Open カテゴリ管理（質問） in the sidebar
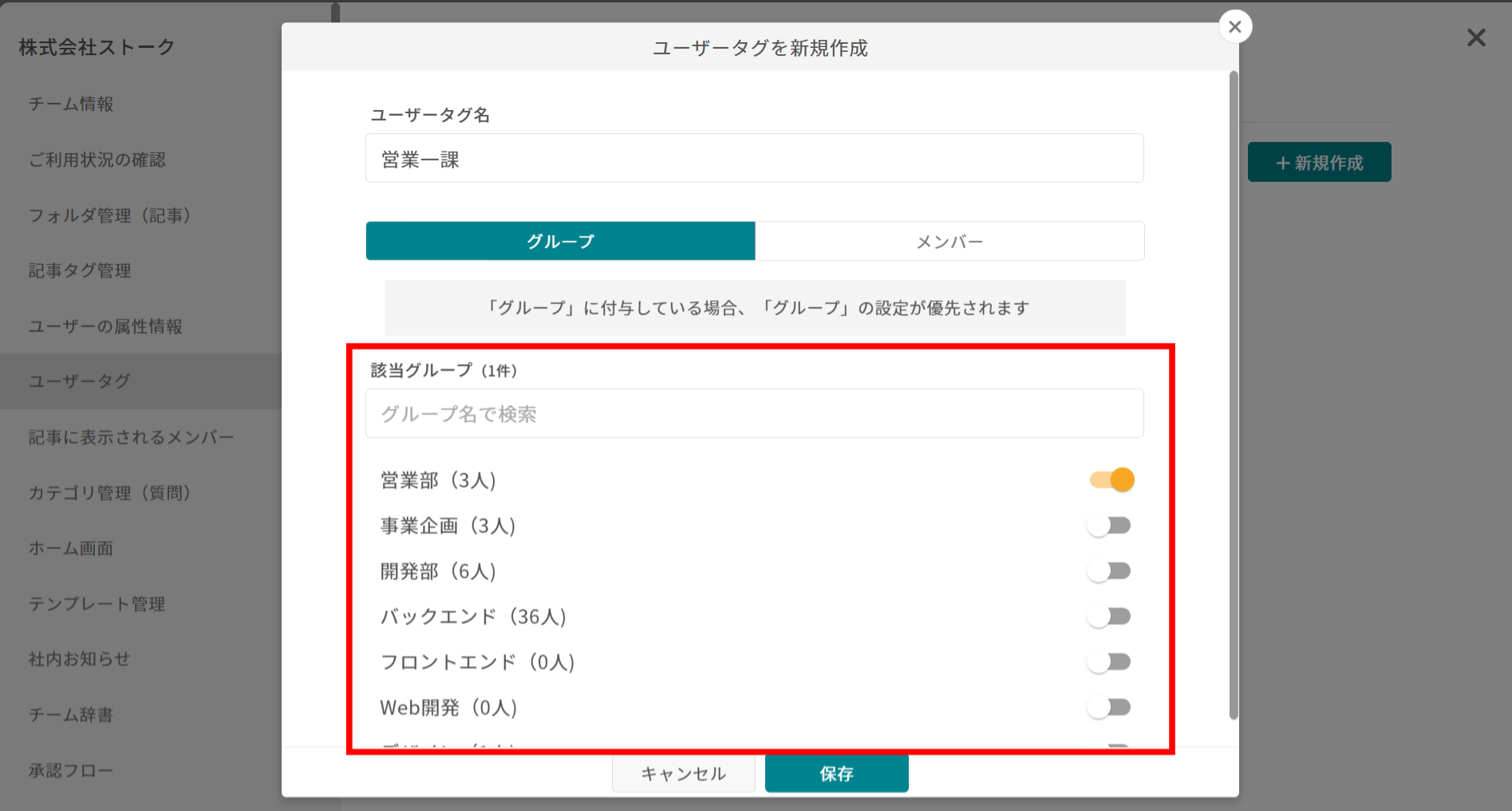Image resolution: width=1512 pixels, height=811 pixels. (x=109, y=493)
